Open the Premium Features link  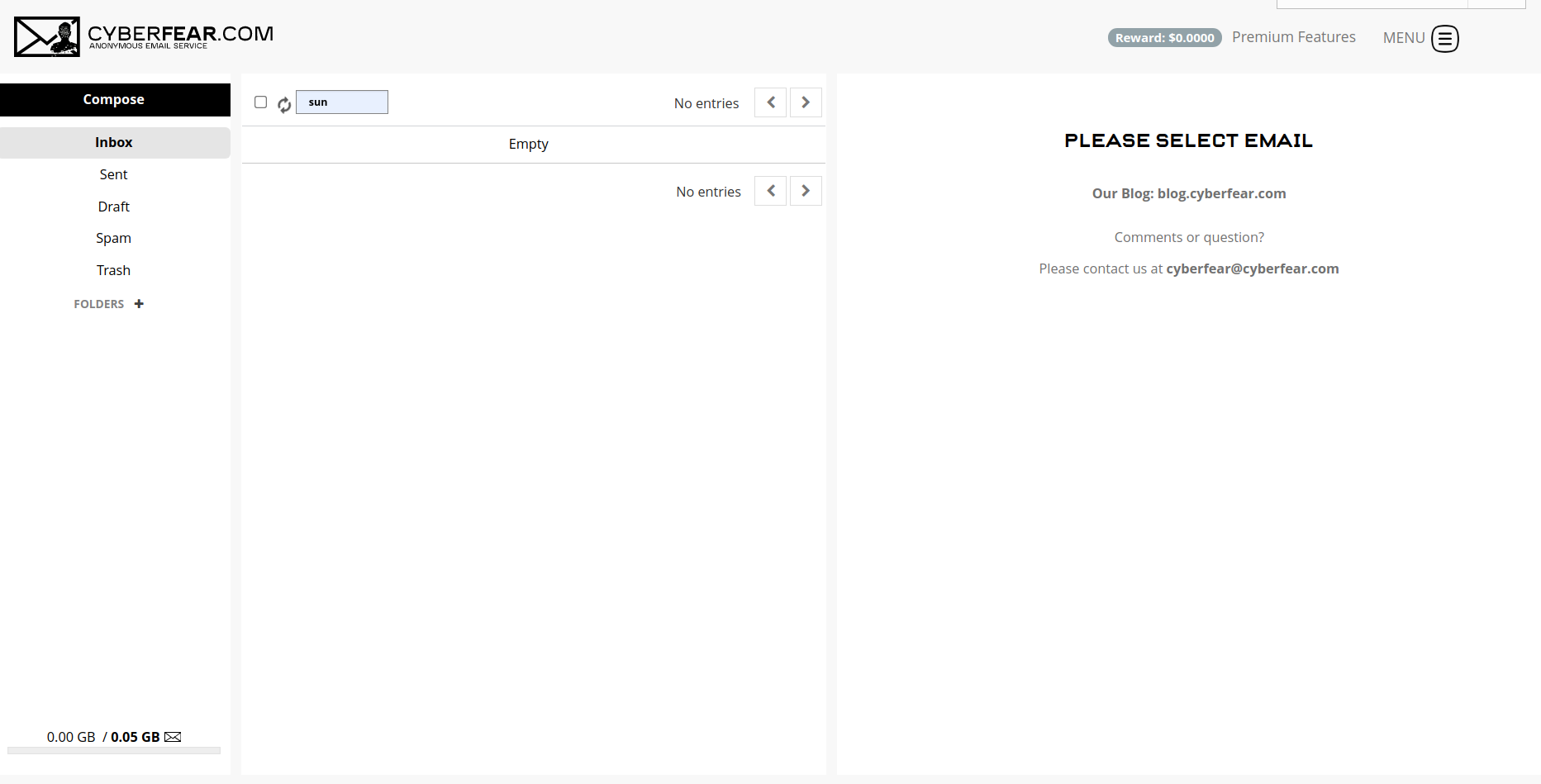pos(1294,37)
